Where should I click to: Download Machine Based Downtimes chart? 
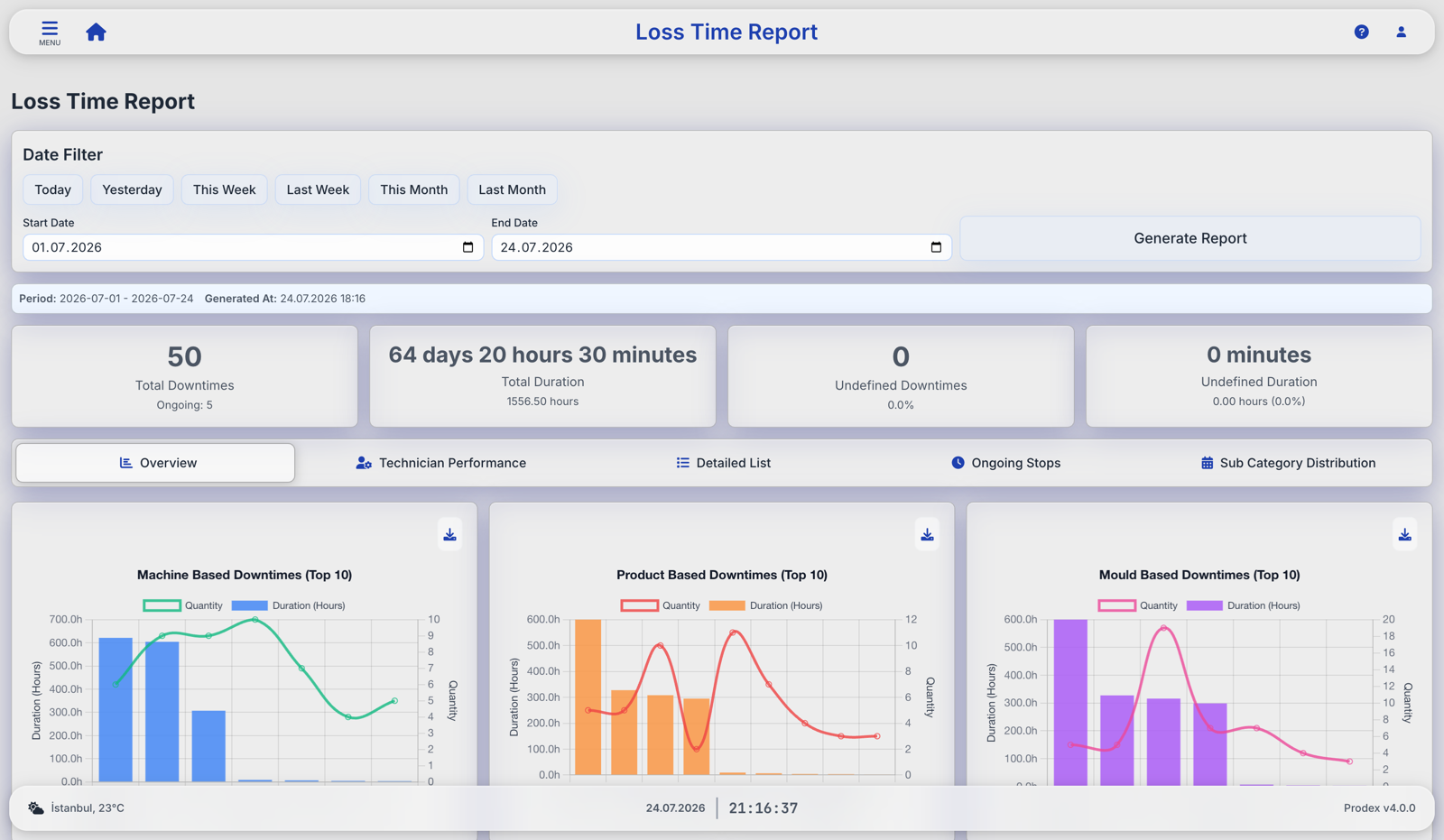pos(449,535)
